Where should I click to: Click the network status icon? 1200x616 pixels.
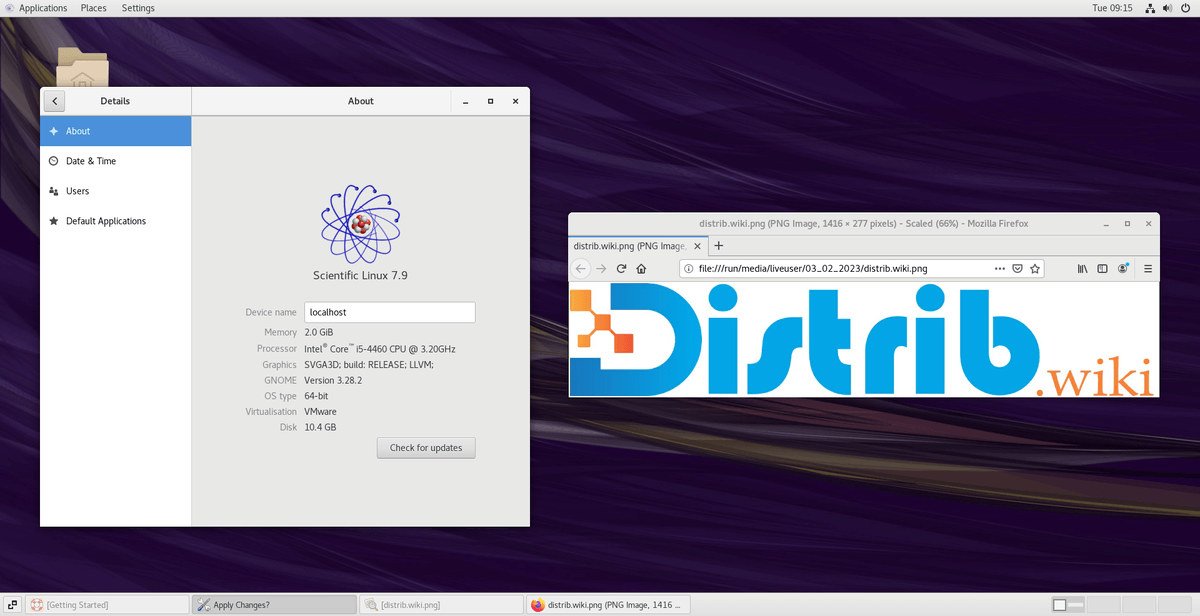click(1151, 8)
